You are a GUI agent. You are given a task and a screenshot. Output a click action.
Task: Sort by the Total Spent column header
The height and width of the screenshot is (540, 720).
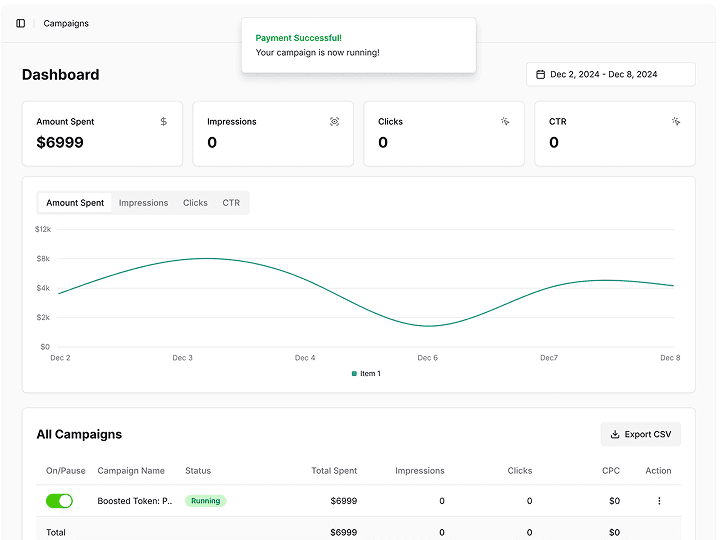[x=334, y=471]
